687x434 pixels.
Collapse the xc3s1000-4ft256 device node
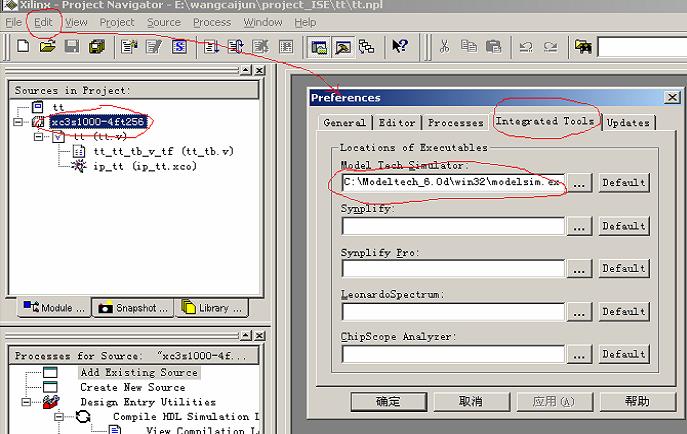18,122
